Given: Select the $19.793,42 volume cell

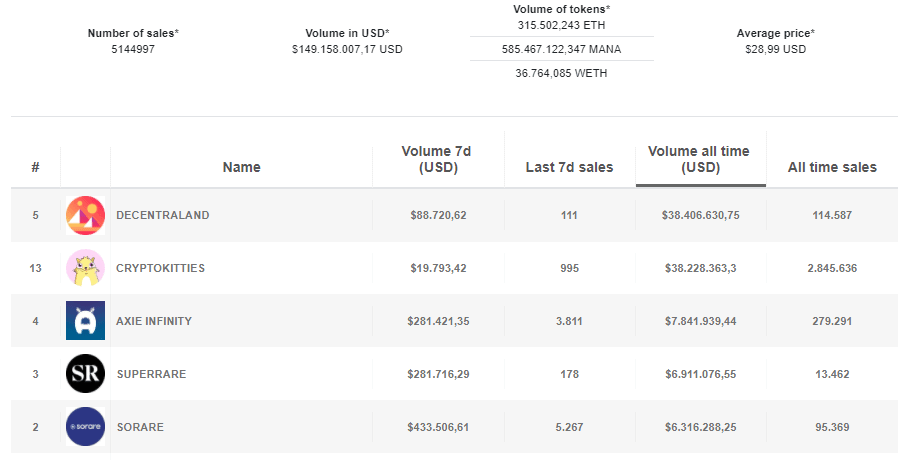Looking at the screenshot, I should point(438,268).
